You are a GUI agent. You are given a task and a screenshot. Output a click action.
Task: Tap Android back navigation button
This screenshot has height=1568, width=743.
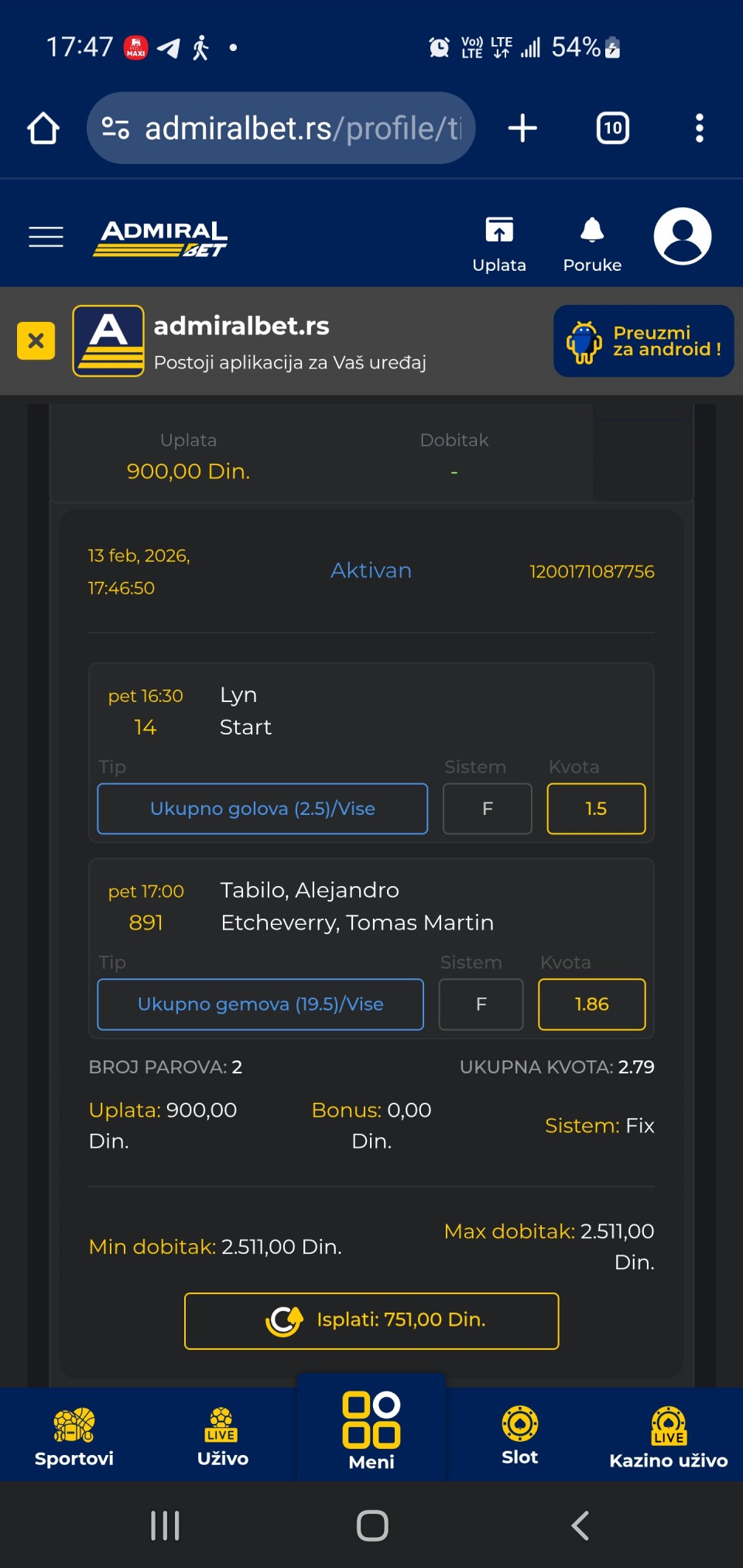[x=580, y=1525]
